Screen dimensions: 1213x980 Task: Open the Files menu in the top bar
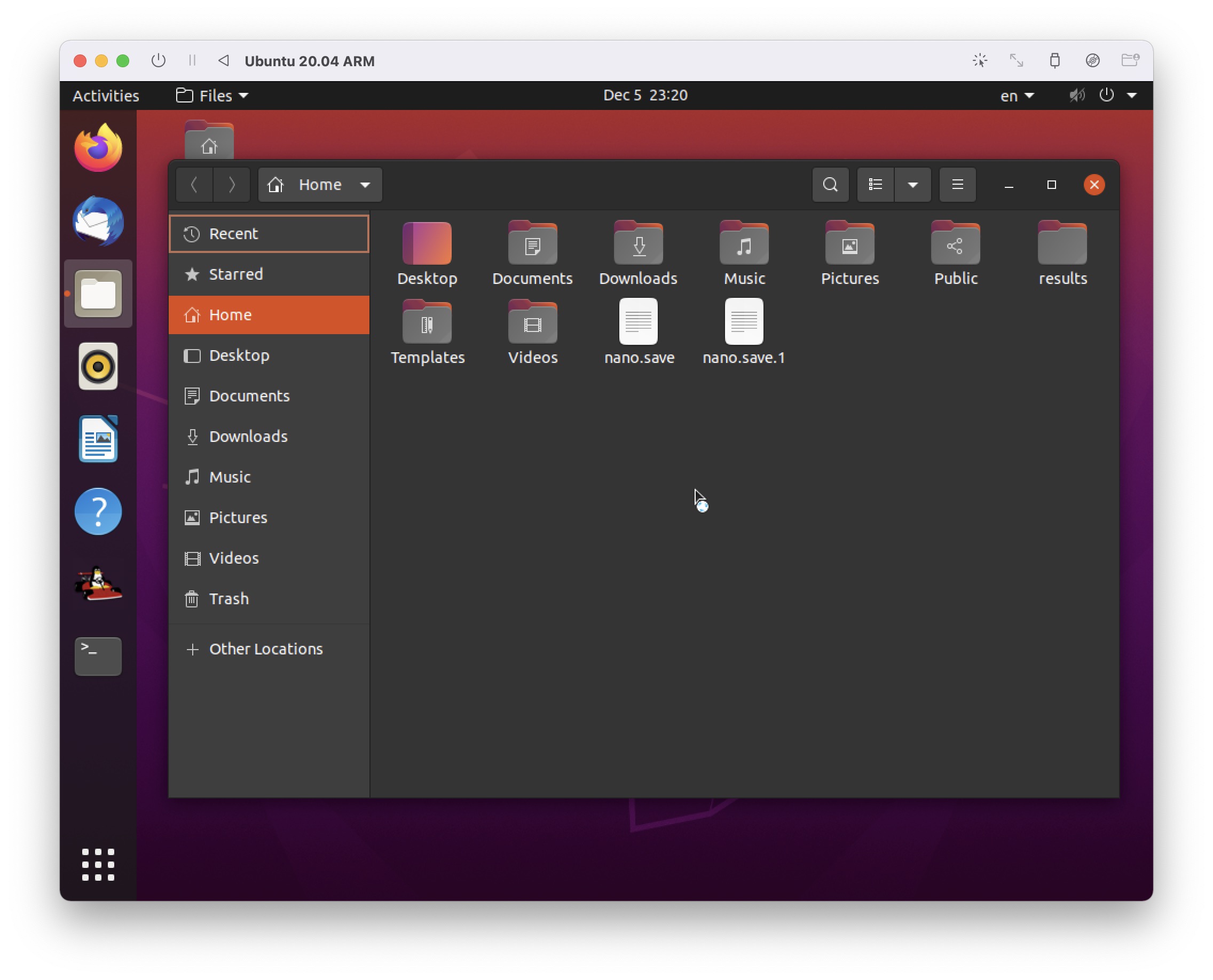click(211, 96)
